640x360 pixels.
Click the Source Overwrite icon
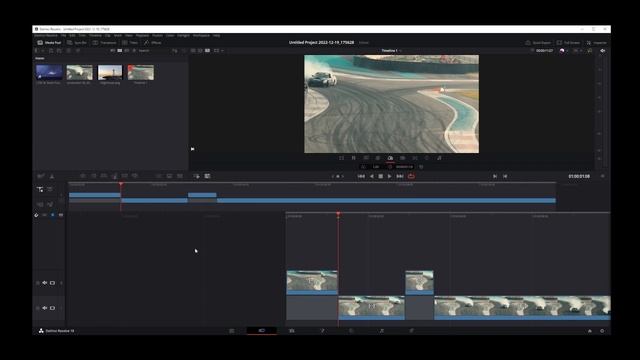click(135, 176)
